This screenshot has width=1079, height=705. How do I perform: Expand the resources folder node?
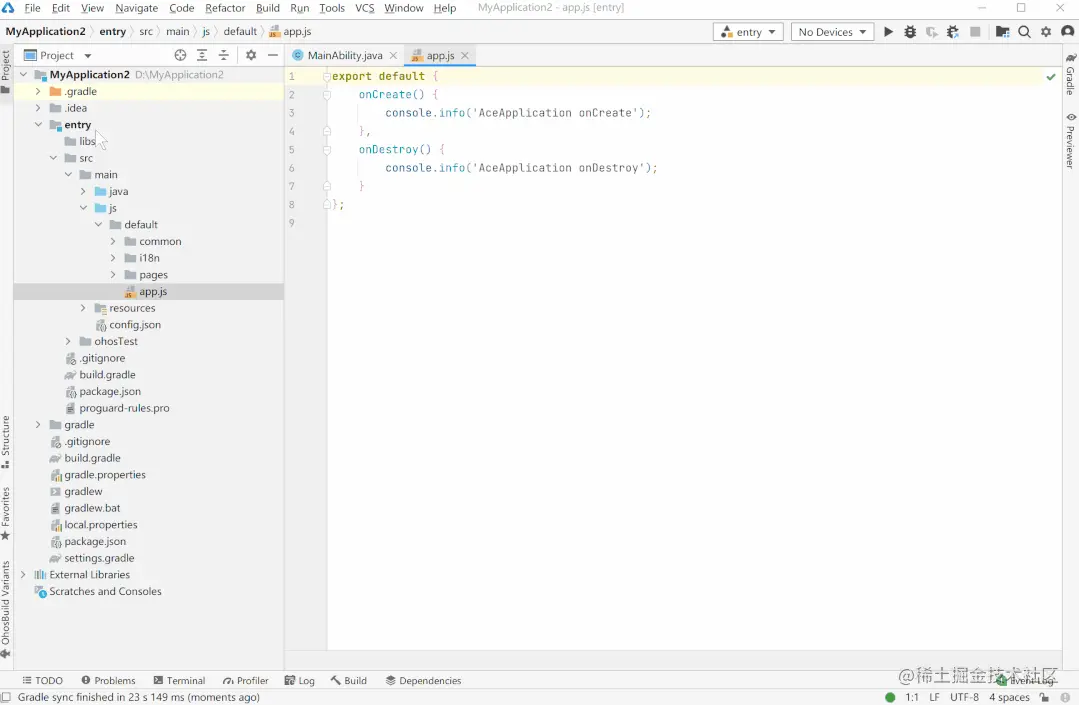click(x=83, y=308)
